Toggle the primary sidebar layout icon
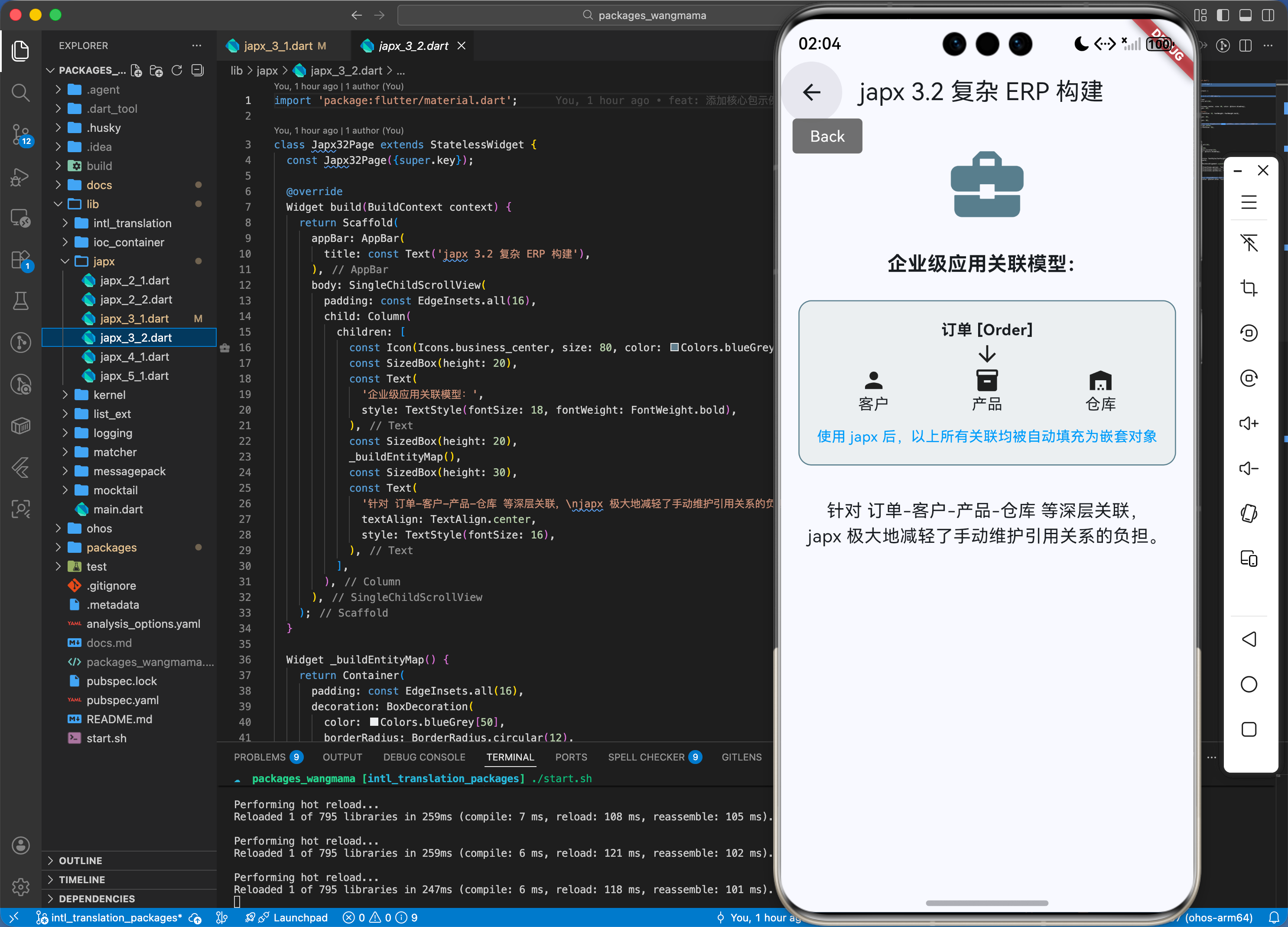1288x927 pixels. [1223, 15]
